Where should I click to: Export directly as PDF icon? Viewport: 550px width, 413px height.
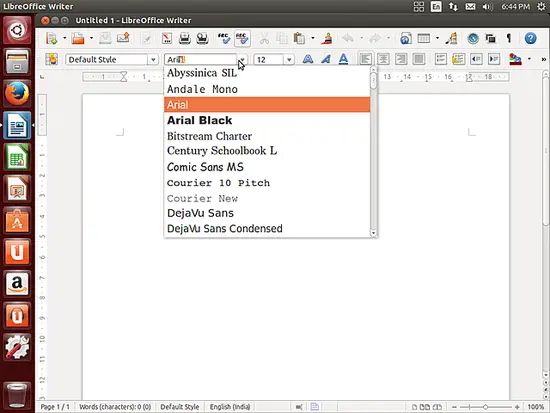pyautogui.click(x=167, y=38)
